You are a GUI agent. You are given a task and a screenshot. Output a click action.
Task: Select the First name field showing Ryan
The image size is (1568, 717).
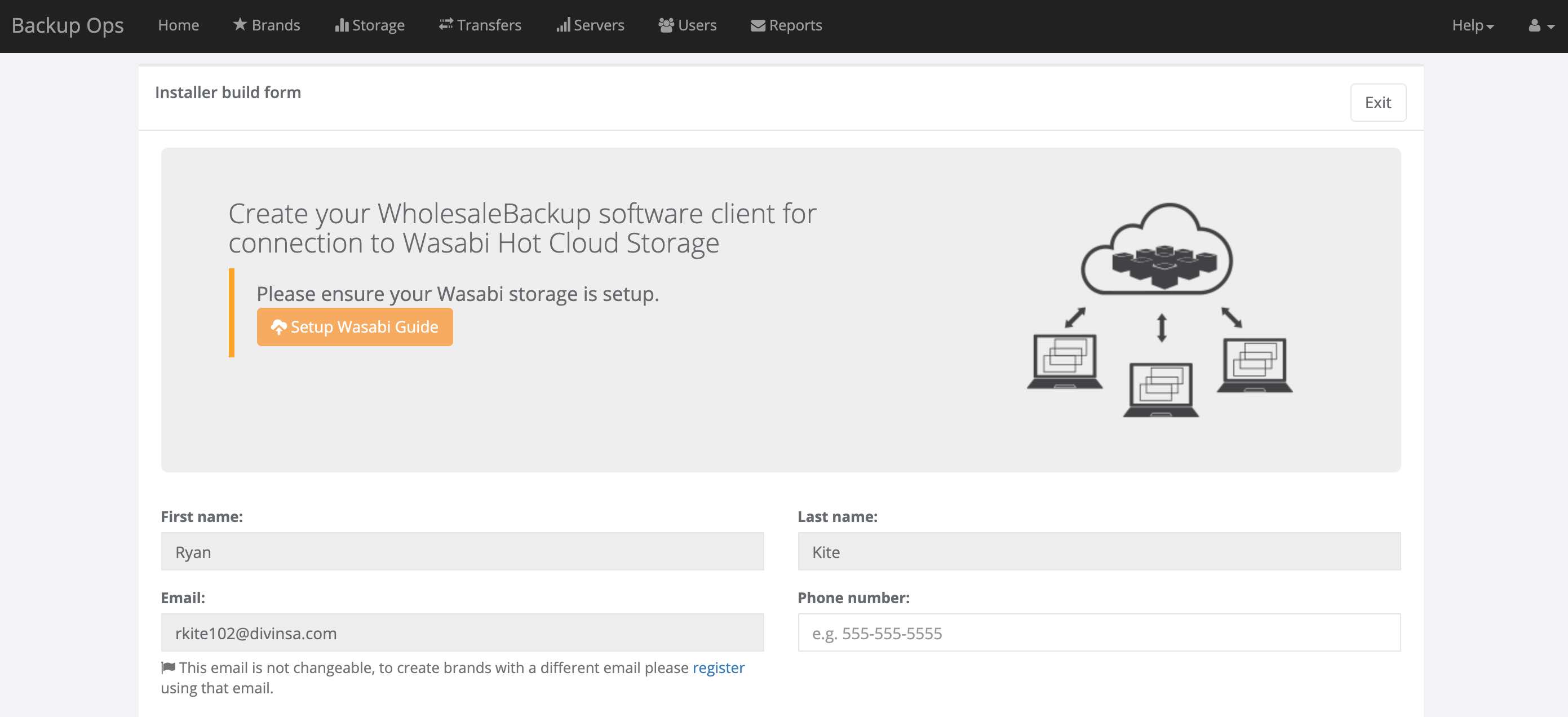(x=463, y=551)
